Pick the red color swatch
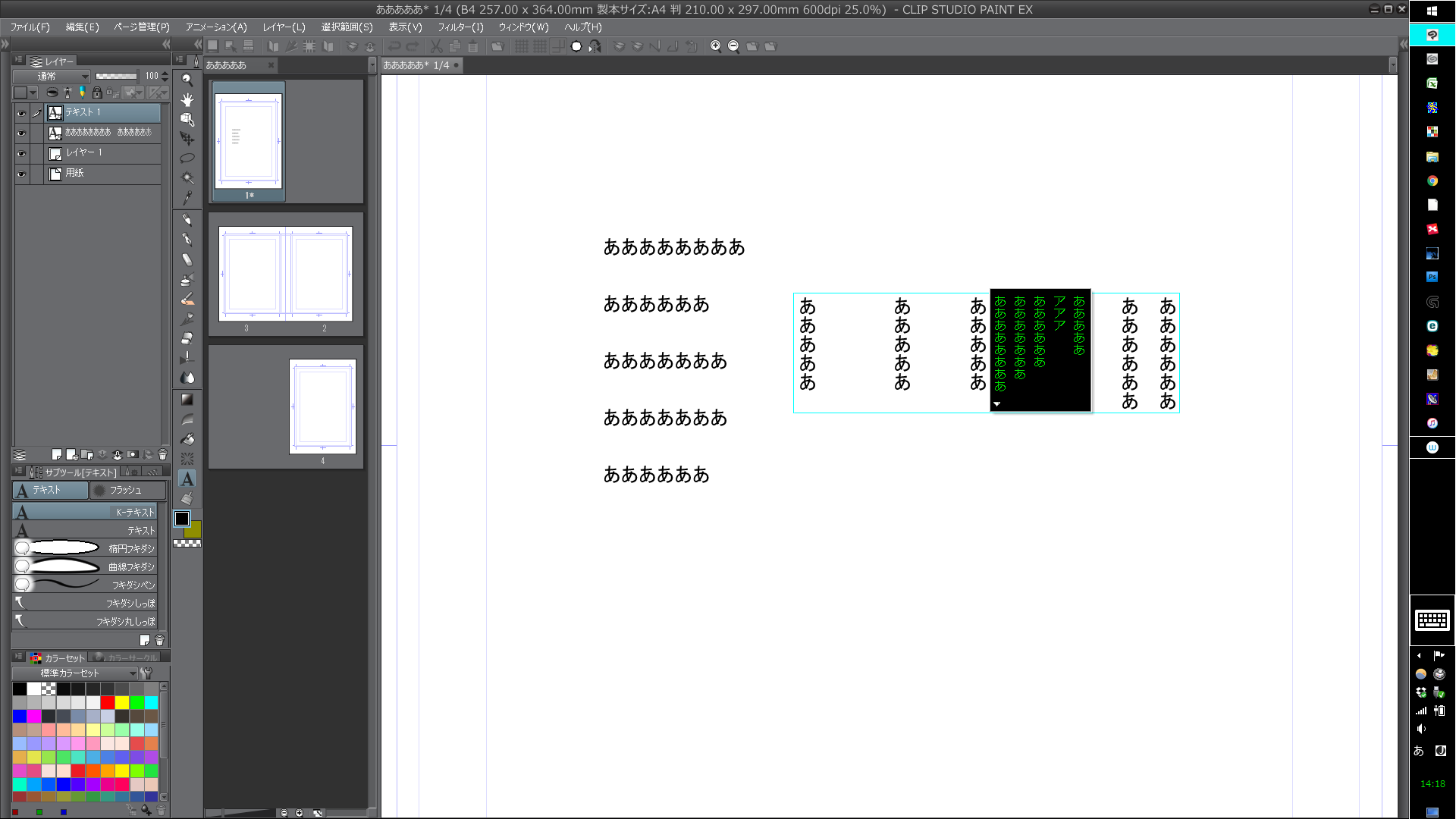 pyautogui.click(x=108, y=702)
